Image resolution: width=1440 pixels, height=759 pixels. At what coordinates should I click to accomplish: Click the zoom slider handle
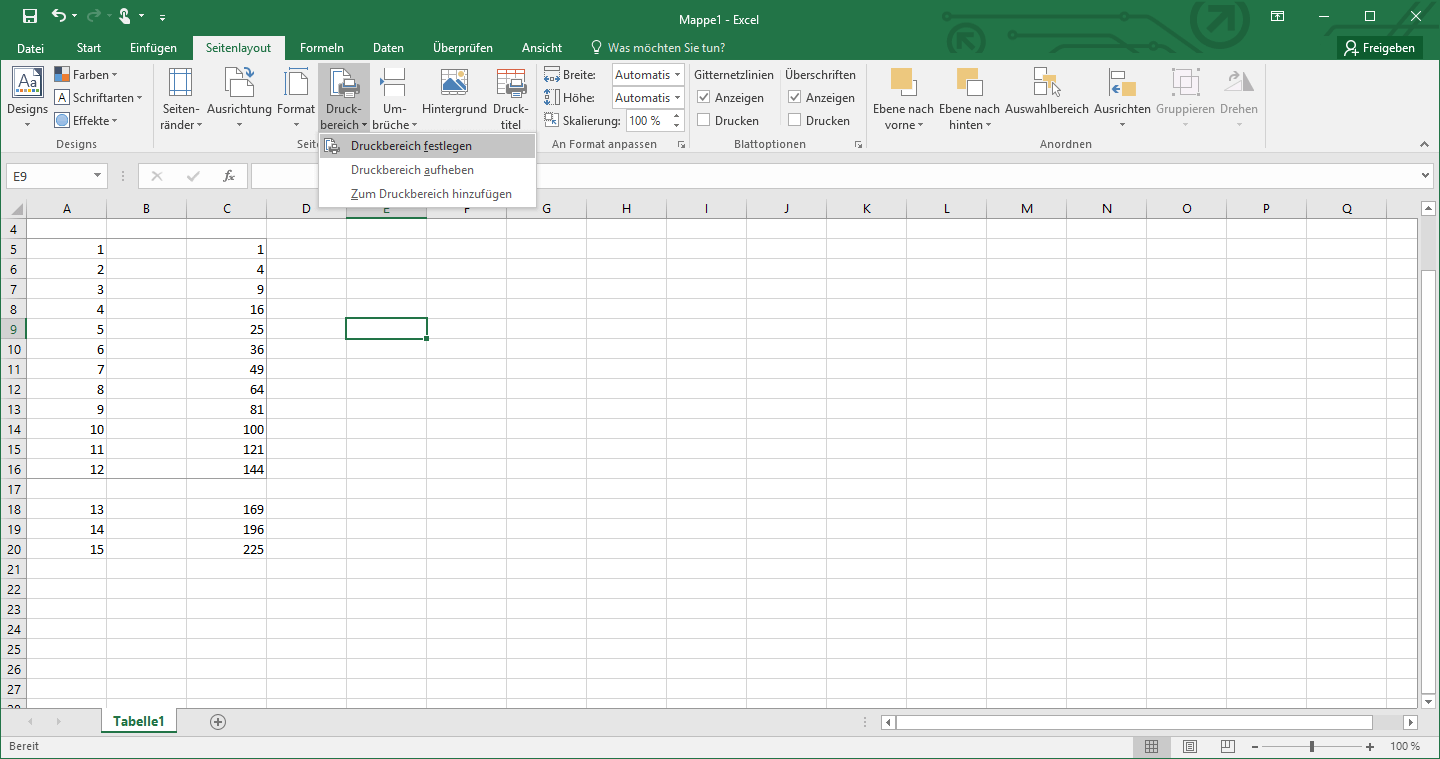click(1312, 747)
